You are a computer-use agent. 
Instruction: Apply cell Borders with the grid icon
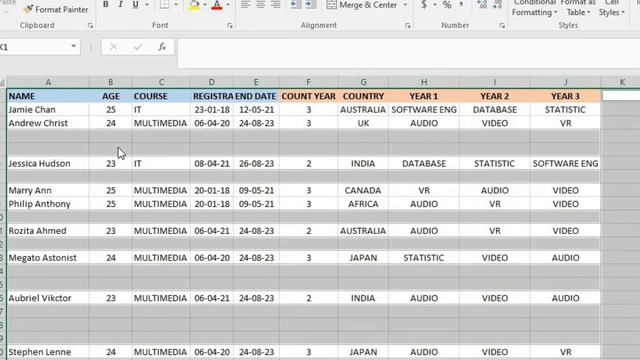[164, 5]
